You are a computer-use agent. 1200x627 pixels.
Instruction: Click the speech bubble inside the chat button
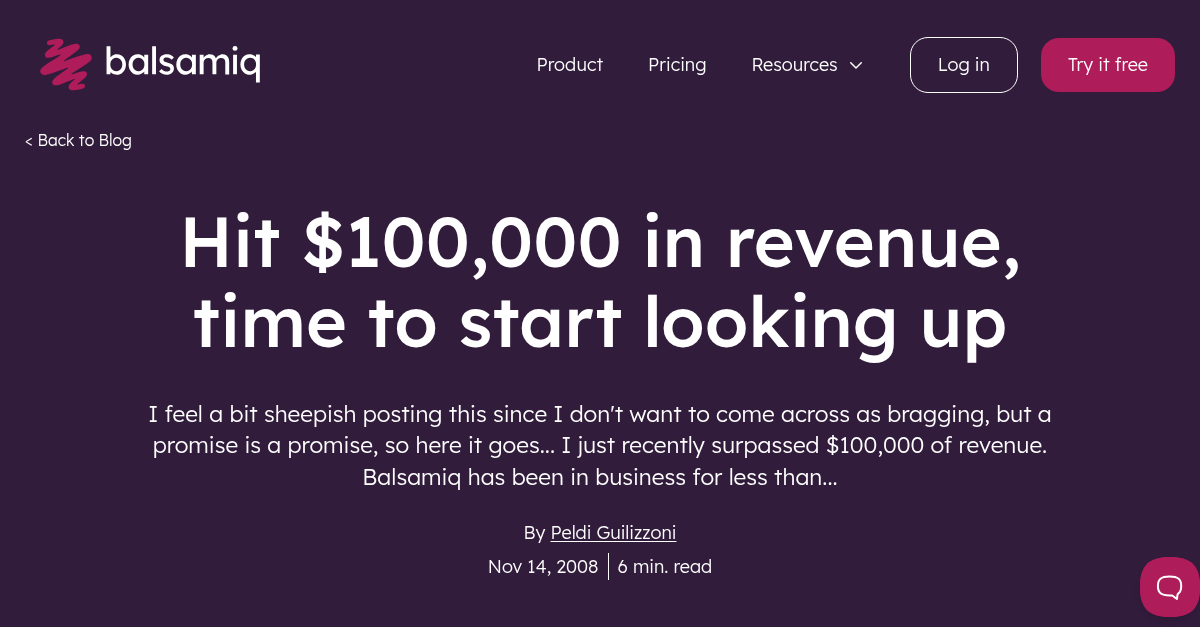1168,587
